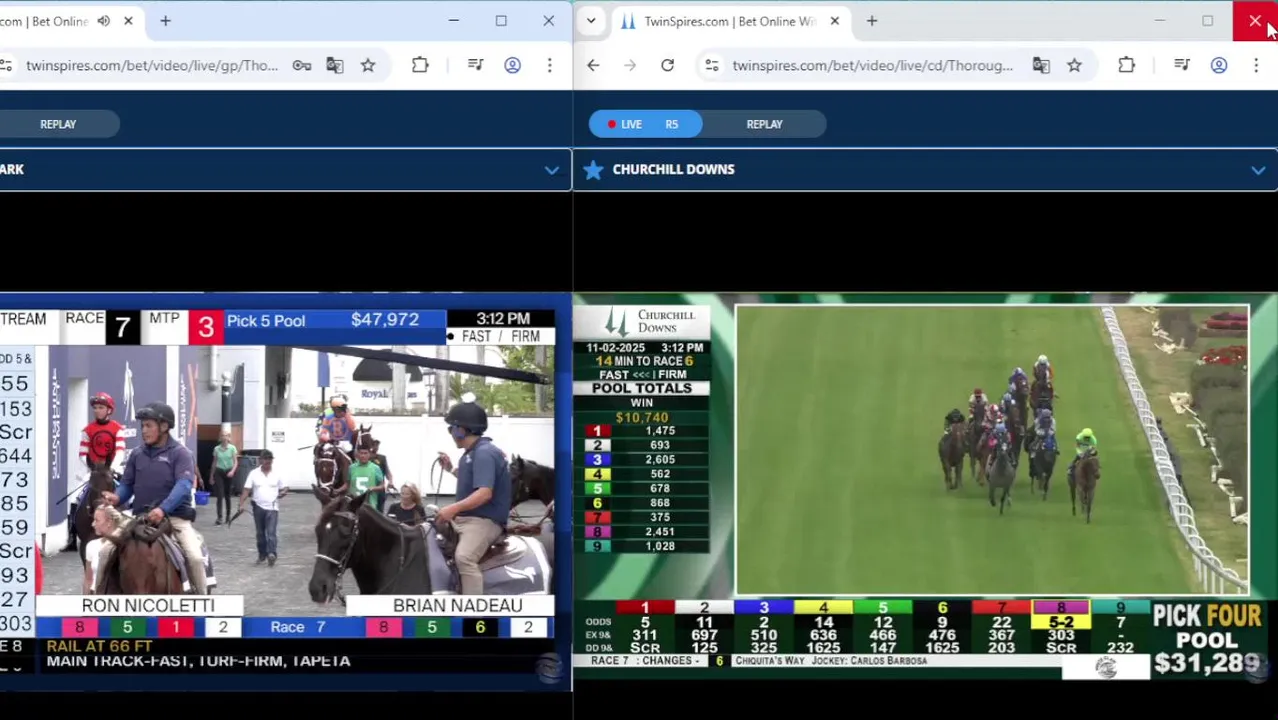Close the left browser window
Image resolution: width=1278 pixels, height=720 pixels.
pyautogui.click(x=548, y=21)
